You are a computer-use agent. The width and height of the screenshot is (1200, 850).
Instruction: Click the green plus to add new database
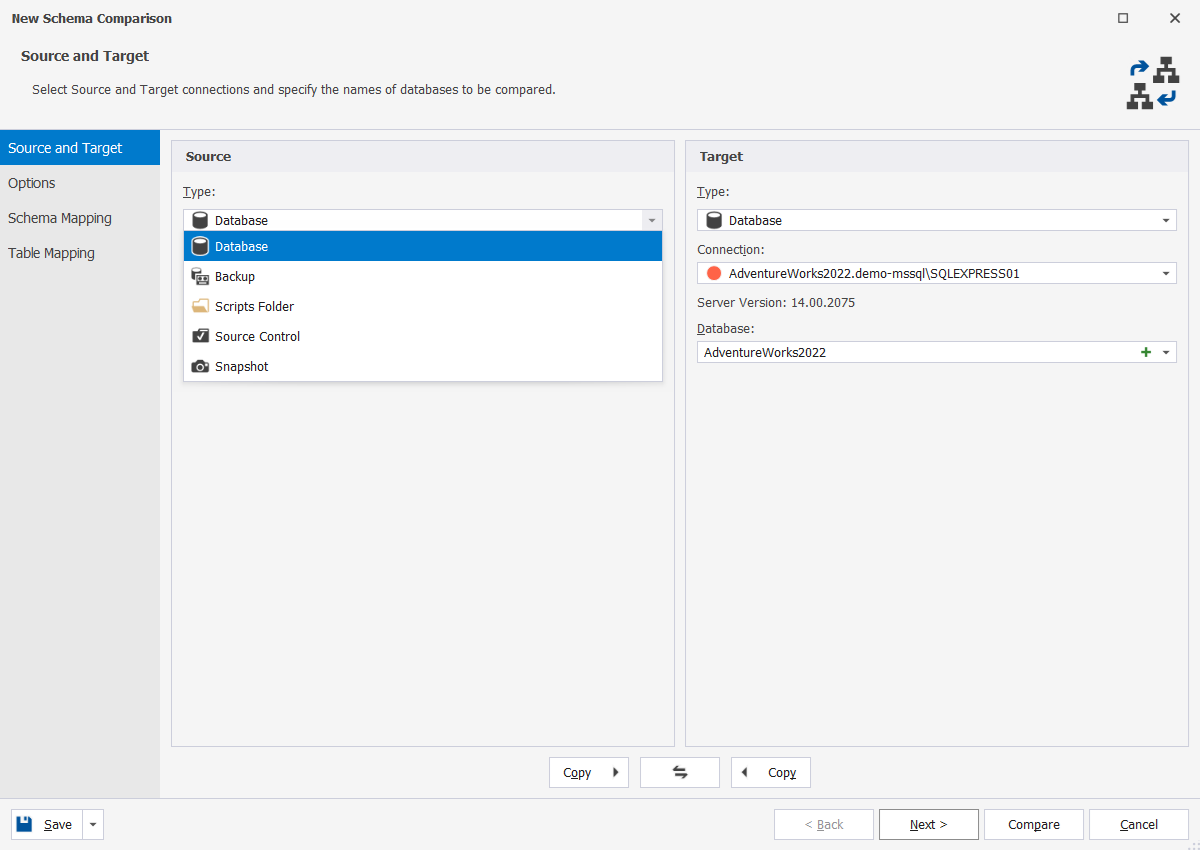[1146, 352]
